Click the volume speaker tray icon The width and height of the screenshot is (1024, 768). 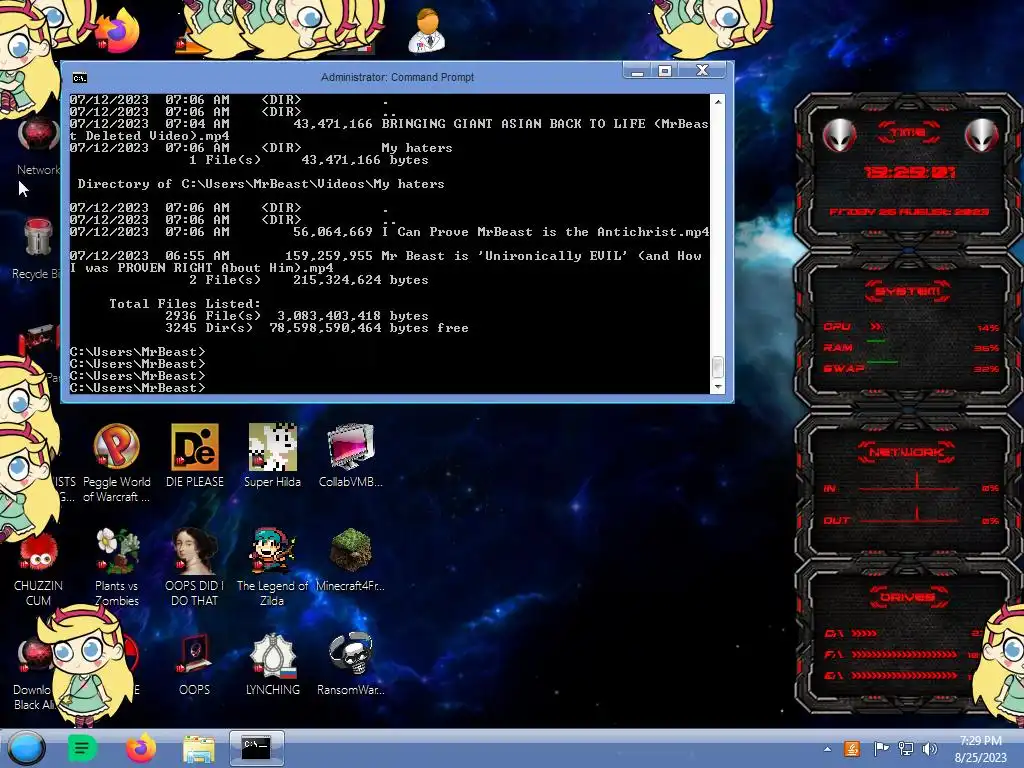[x=930, y=748]
